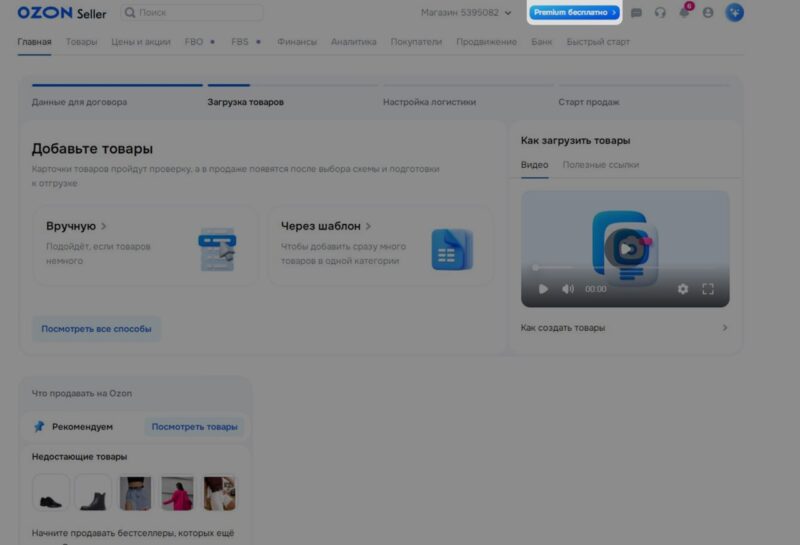Click the FBS tab notification dot

pyautogui.click(x=258, y=42)
